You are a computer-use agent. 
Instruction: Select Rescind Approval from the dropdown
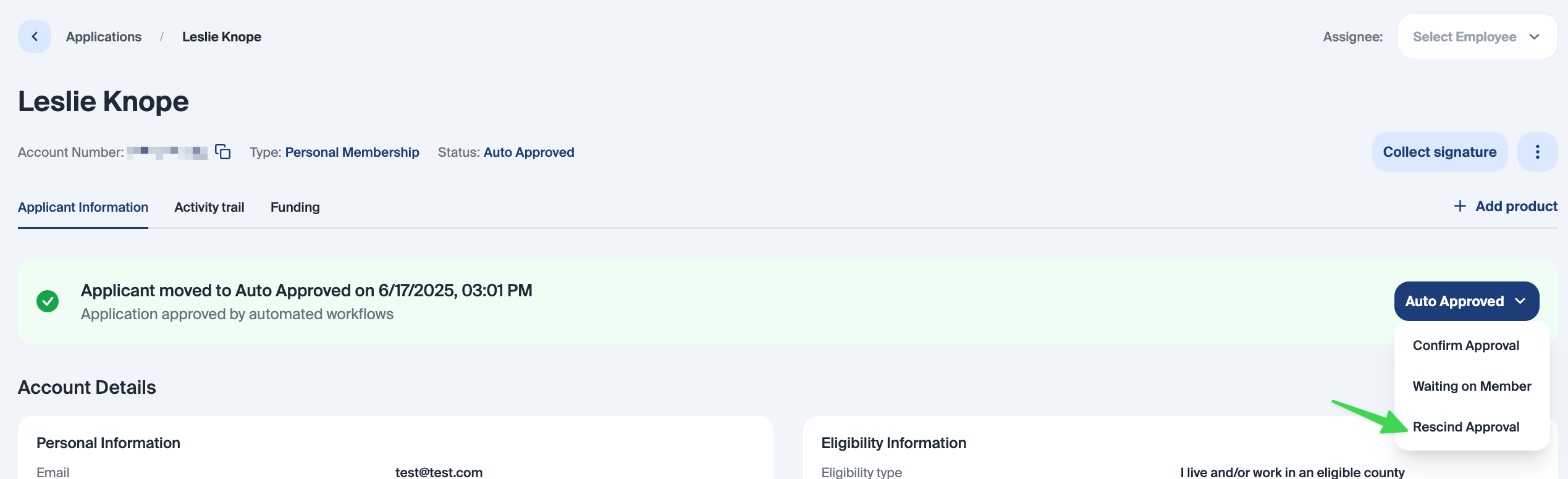1465,427
